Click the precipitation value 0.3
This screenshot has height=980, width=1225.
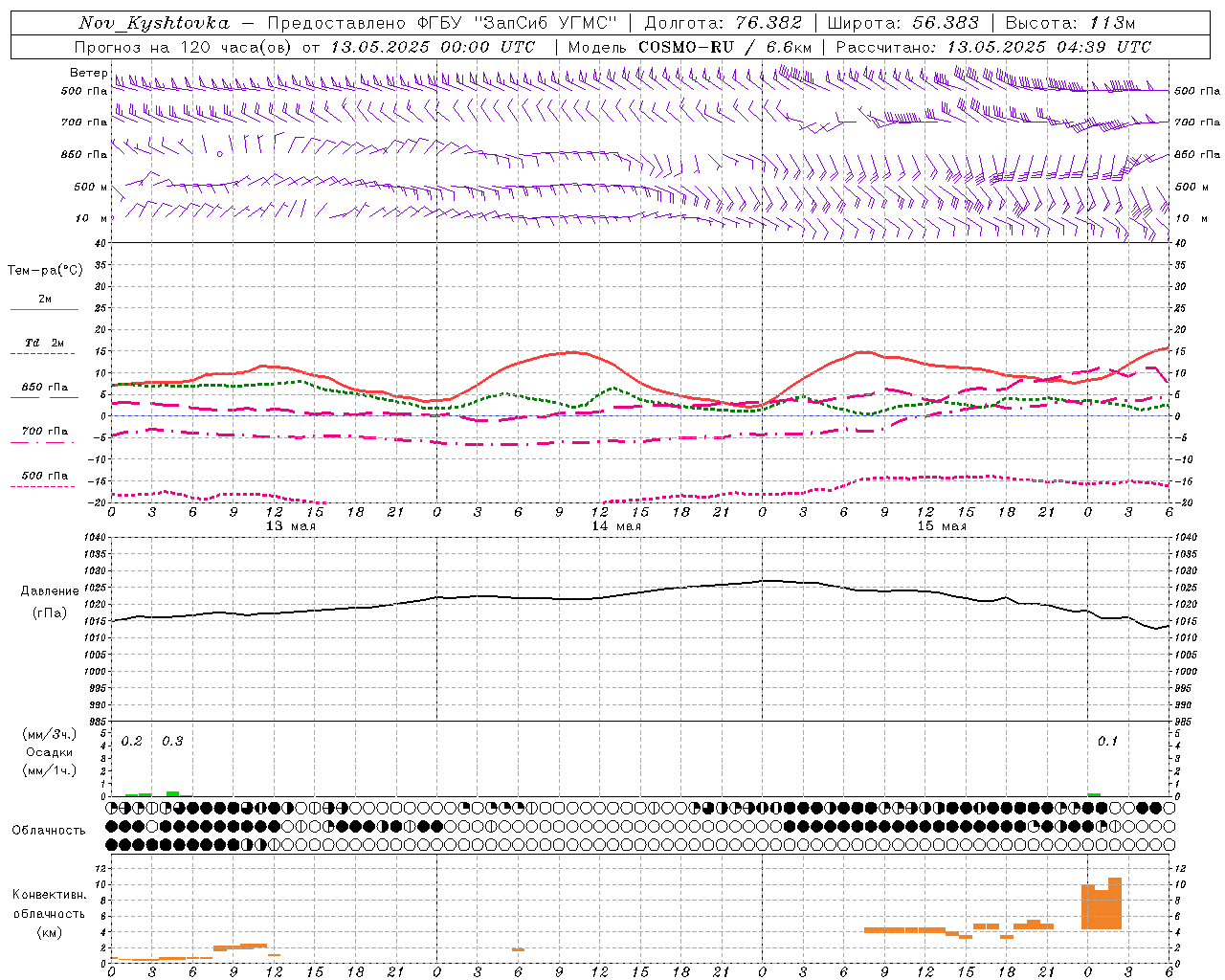172,742
